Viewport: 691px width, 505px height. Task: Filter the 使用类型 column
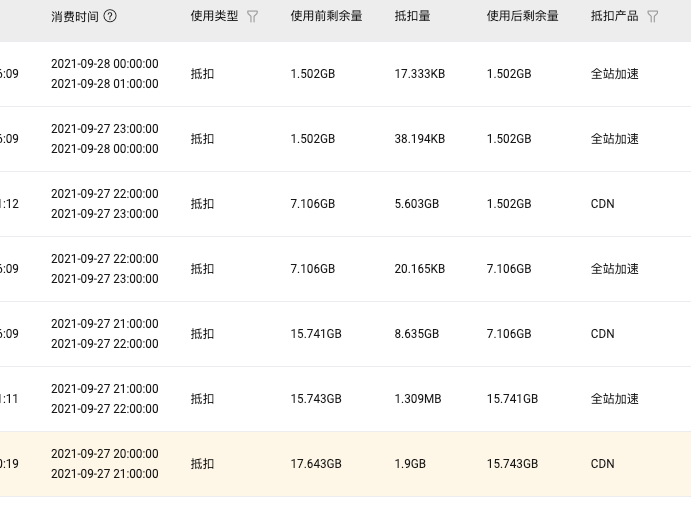[253, 17]
